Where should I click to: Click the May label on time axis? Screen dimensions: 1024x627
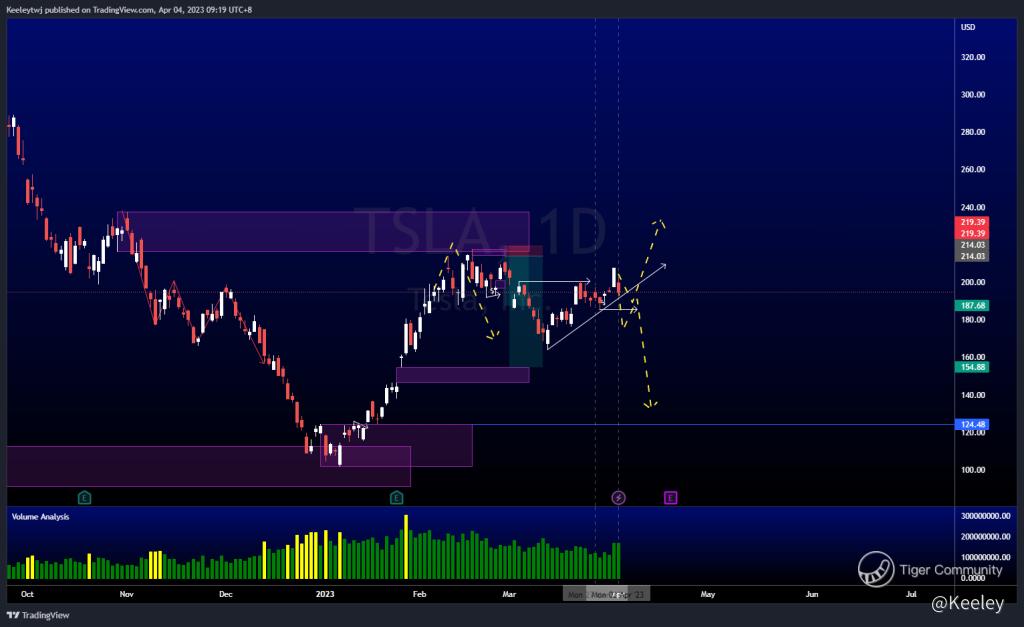pos(708,594)
